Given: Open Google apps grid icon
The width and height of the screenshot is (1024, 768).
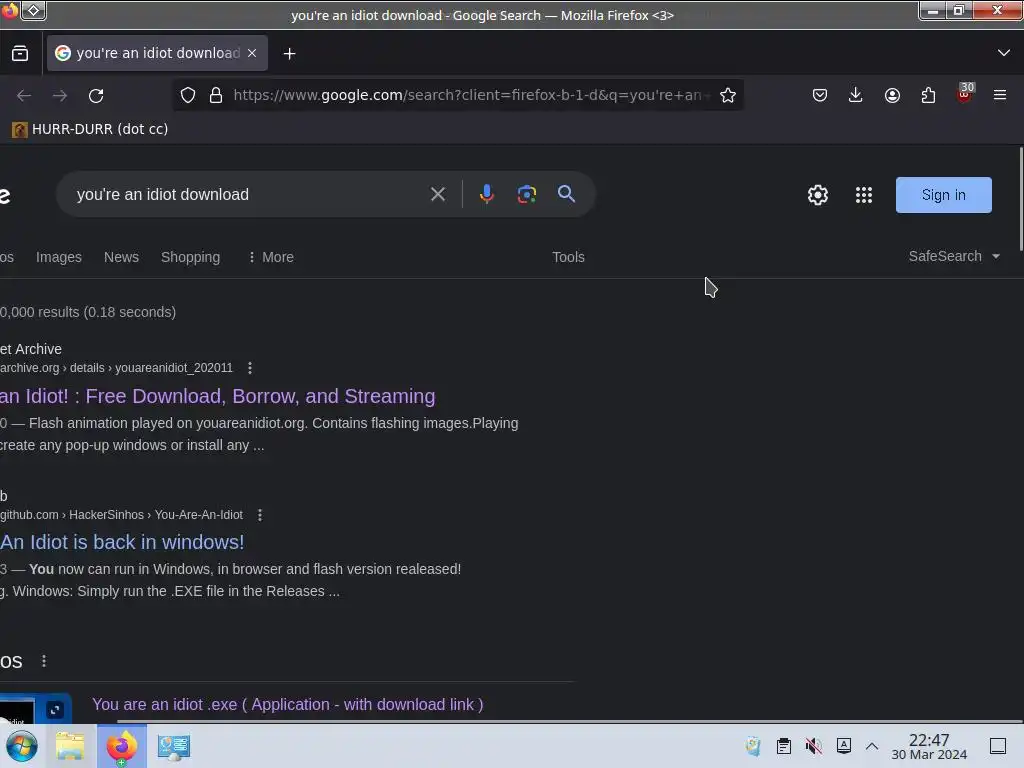Looking at the screenshot, I should (864, 195).
